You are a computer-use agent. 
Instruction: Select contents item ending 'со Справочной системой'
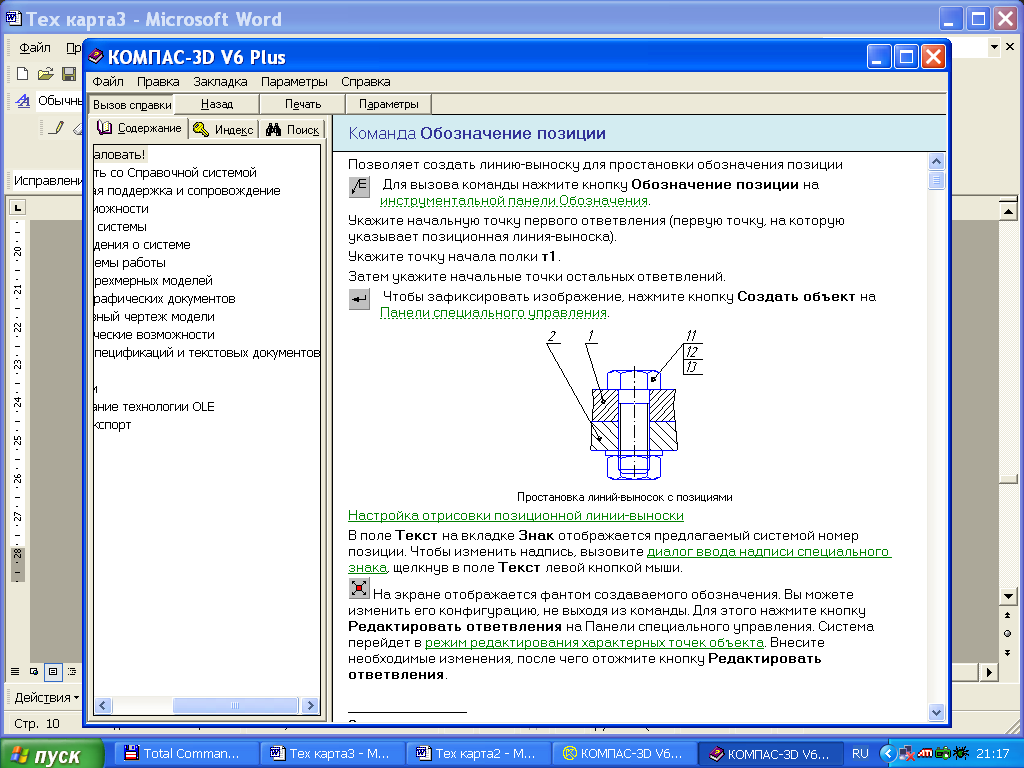[x=175, y=173]
